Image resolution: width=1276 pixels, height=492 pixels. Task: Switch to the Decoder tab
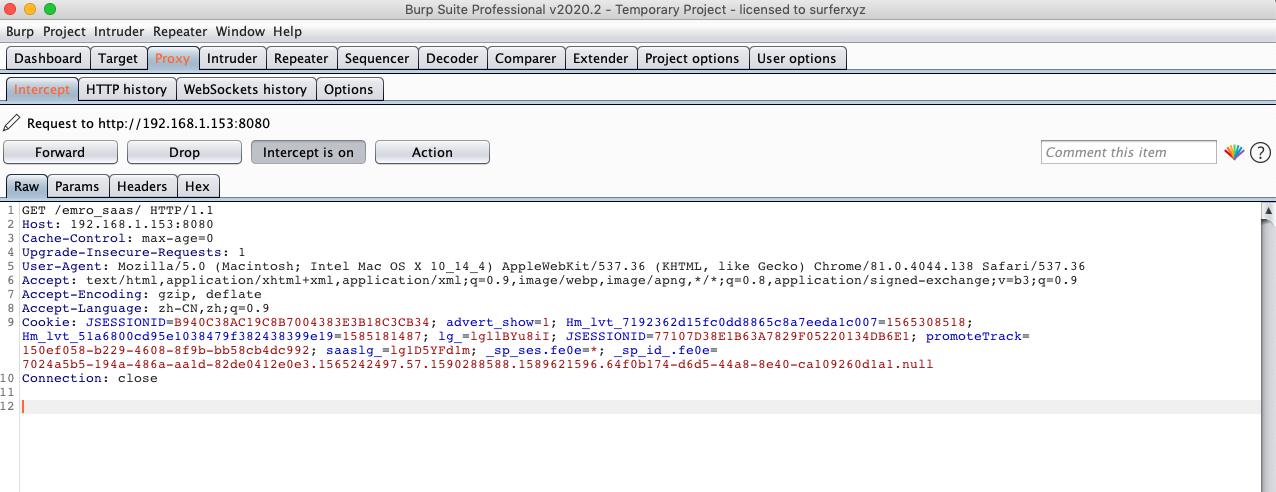[452, 58]
